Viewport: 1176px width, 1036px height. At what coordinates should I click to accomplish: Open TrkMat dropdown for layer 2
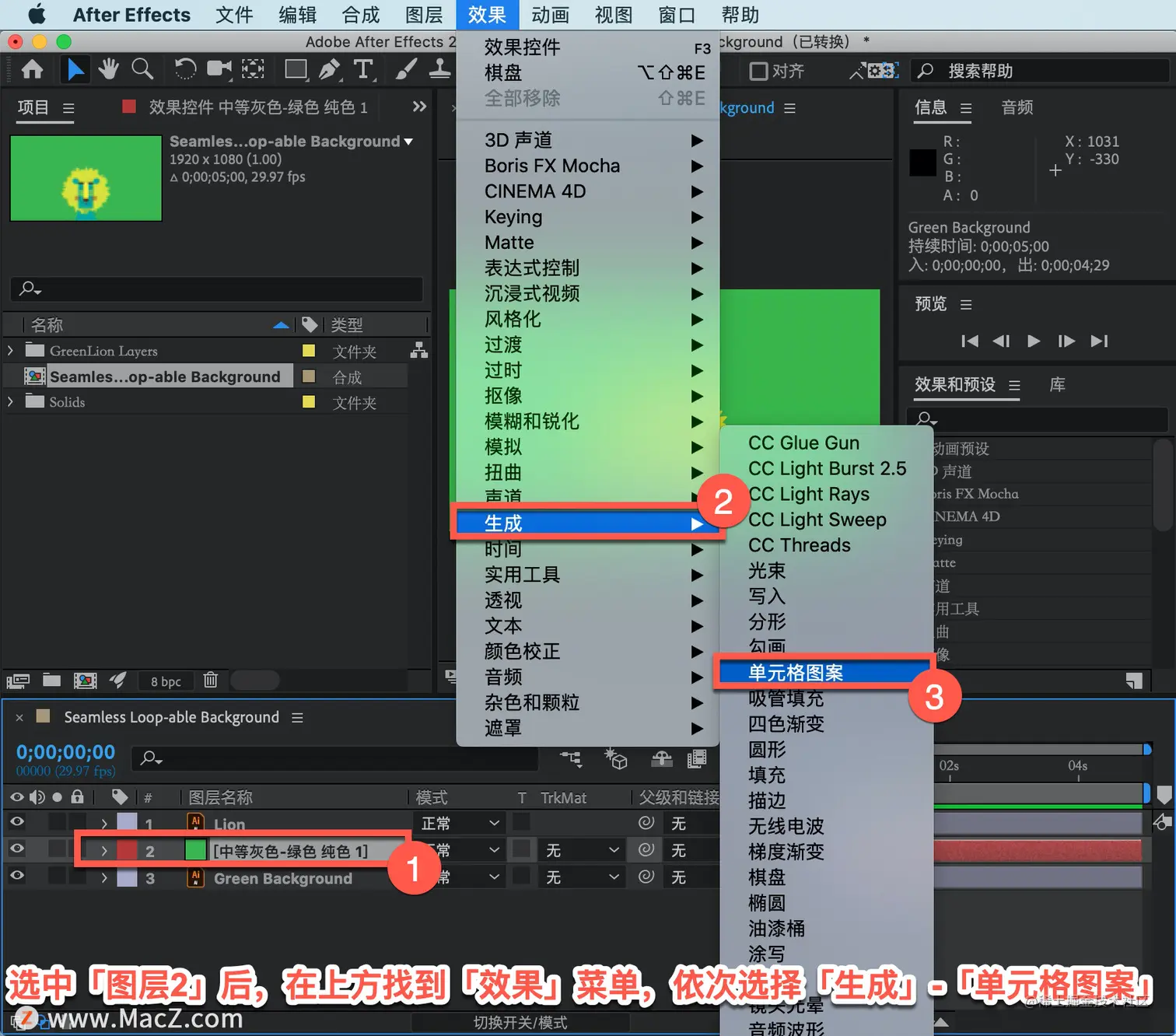coord(581,850)
